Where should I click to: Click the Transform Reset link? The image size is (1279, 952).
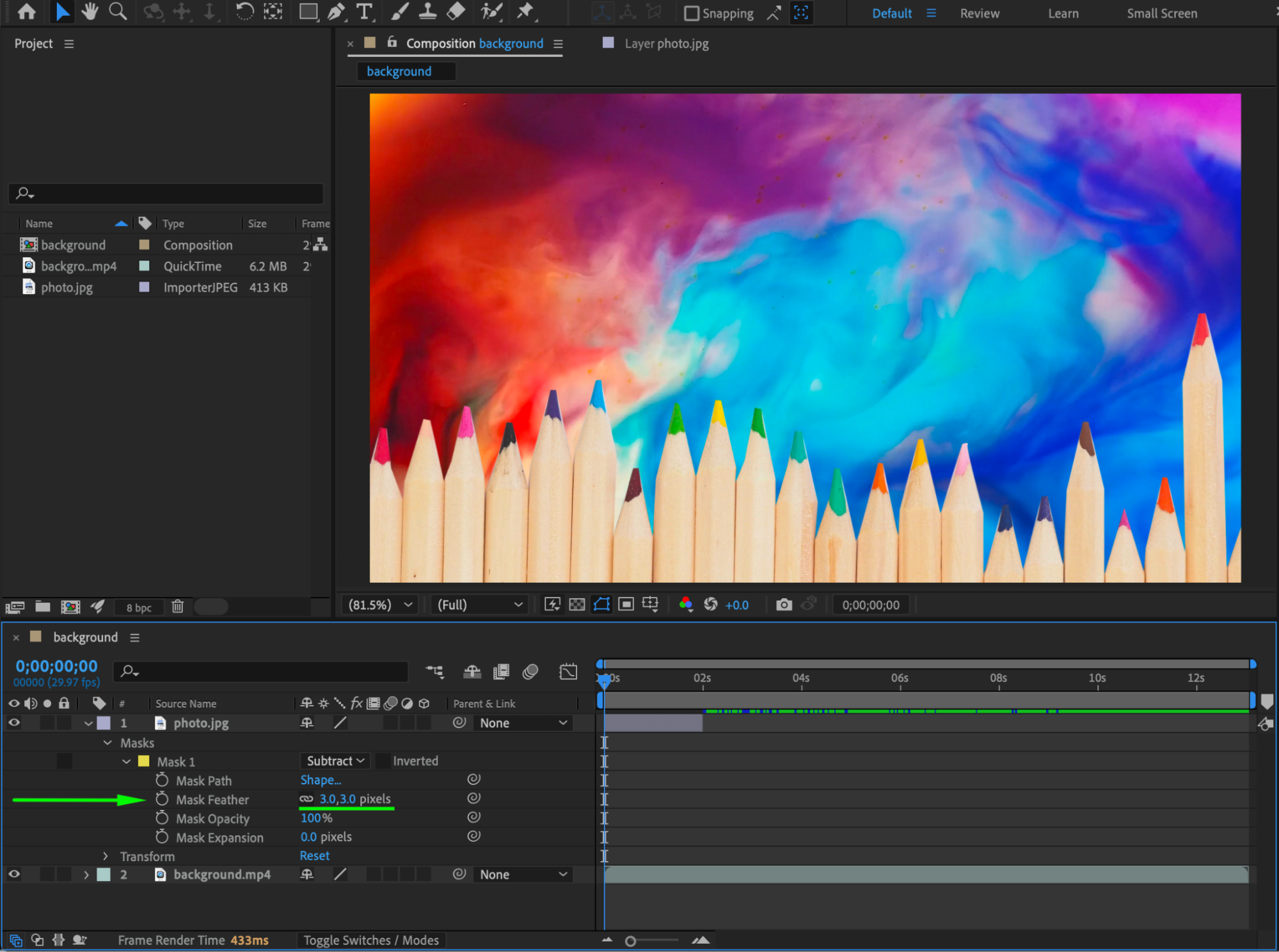(314, 855)
